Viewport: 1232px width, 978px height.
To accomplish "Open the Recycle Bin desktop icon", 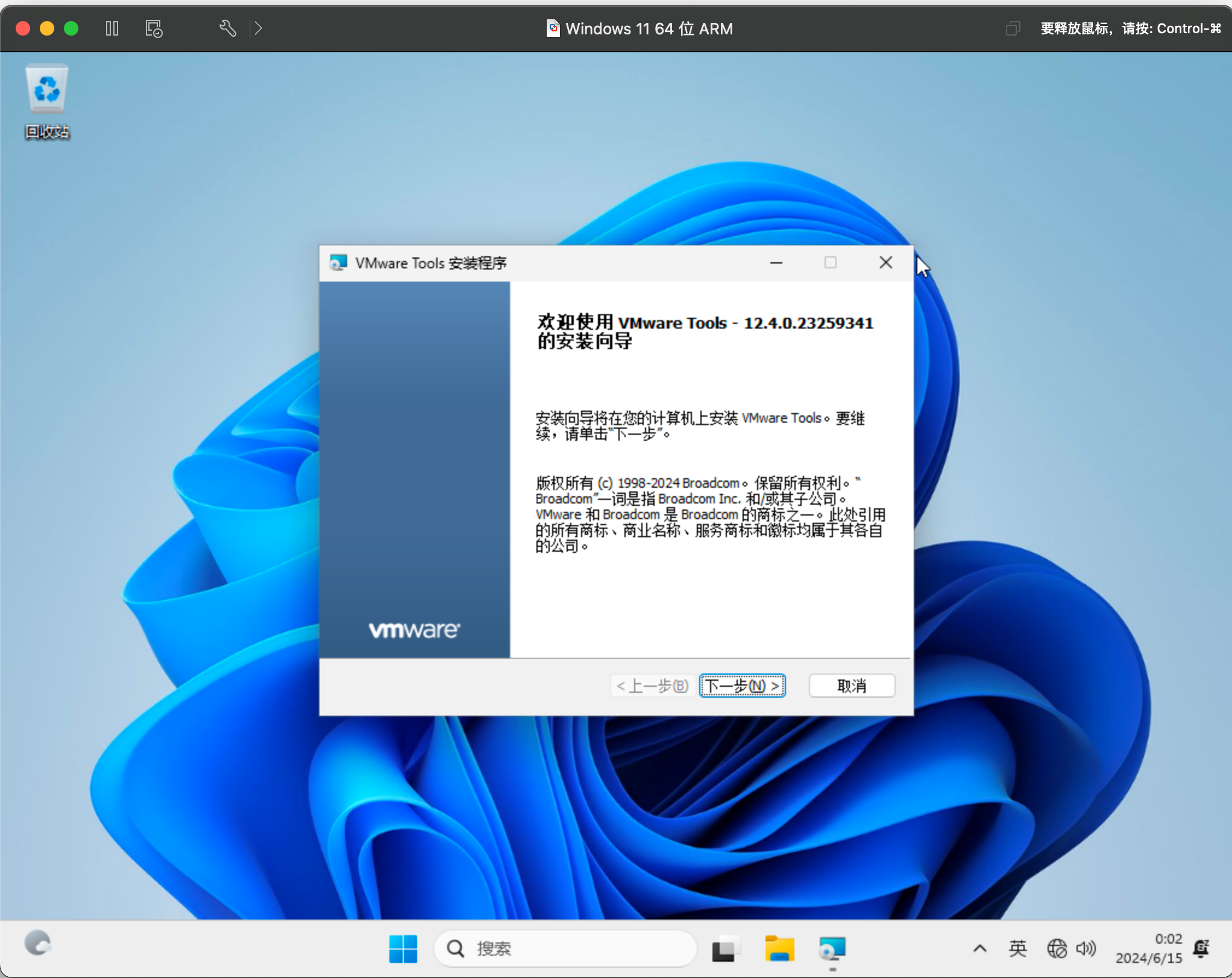I will (x=47, y=101).
